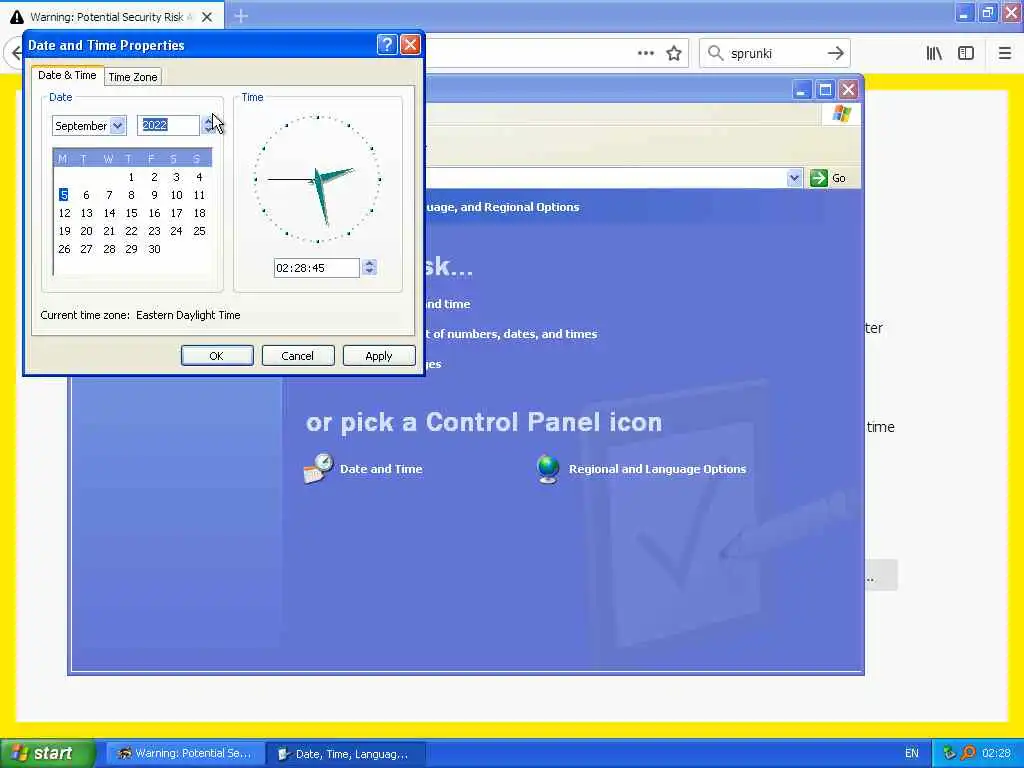This screenshot has width=1024, height=768.
Task: Open the Firefox Library icon
Action: [934, 54]
